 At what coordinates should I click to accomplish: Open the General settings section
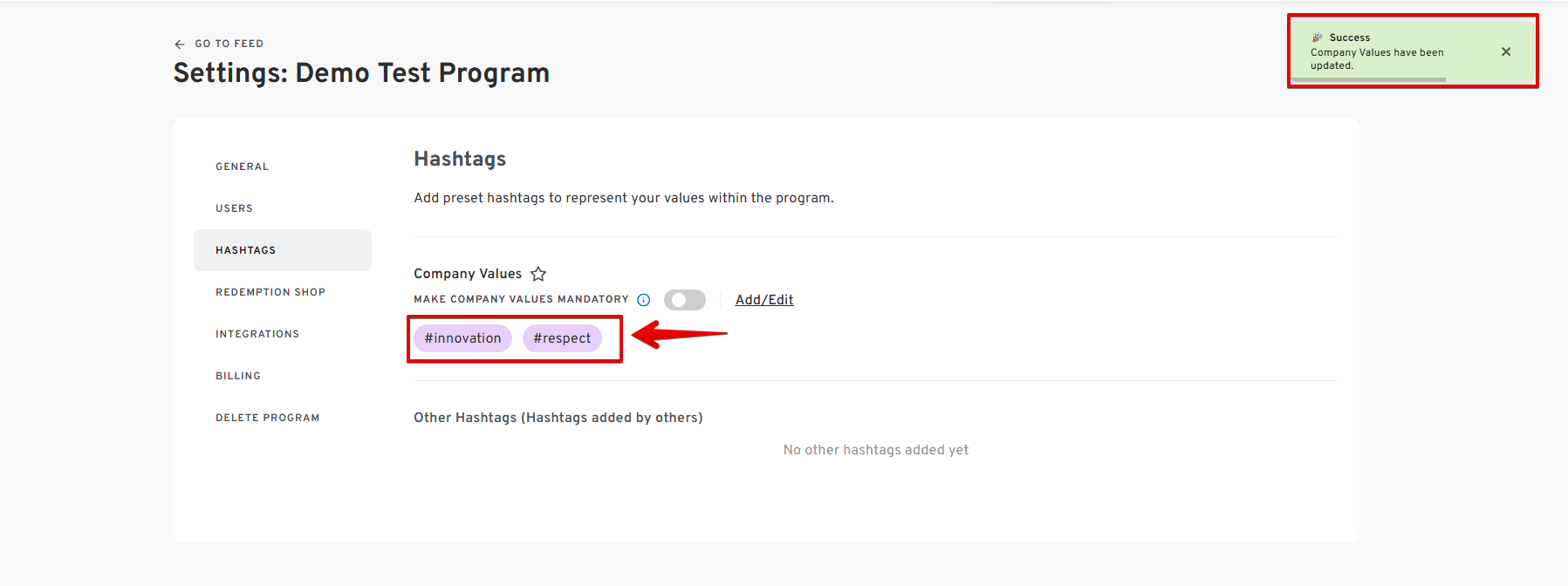coord(243,167)
